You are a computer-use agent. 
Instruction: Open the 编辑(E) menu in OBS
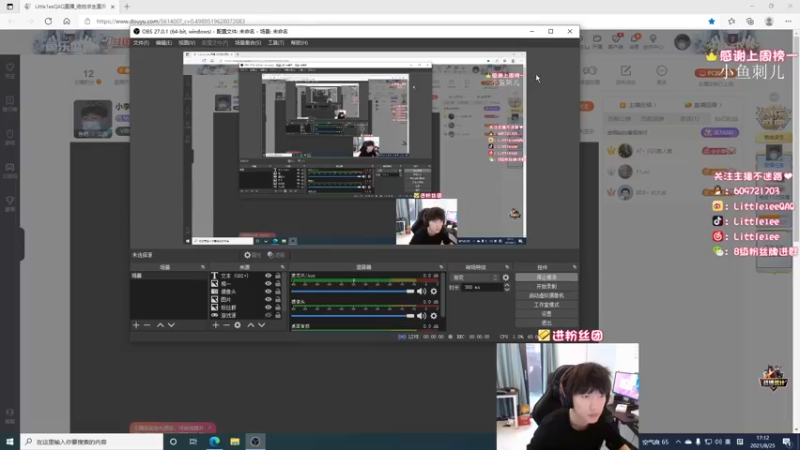click(164, 43)
